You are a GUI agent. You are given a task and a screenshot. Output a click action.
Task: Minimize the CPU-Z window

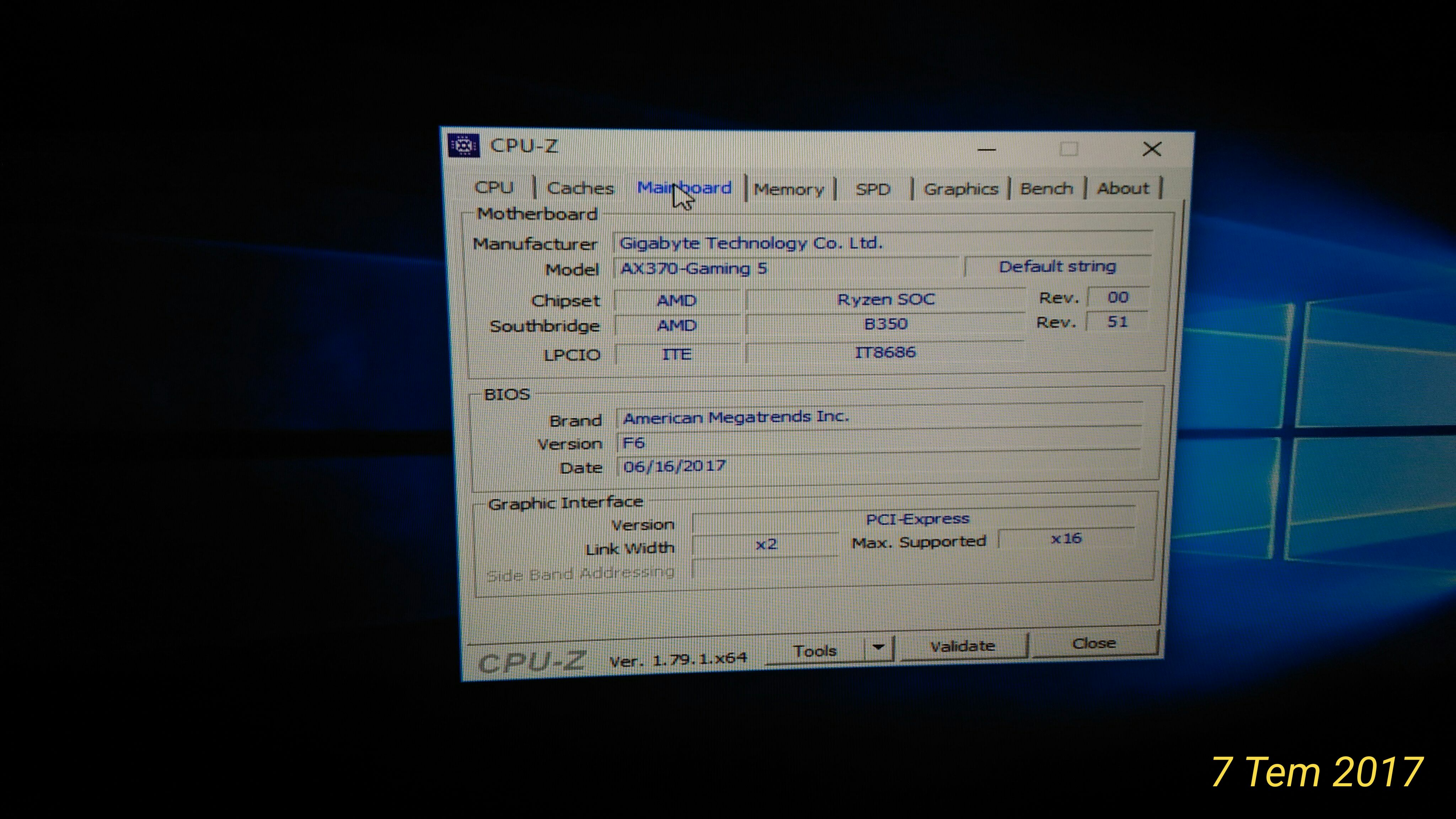pyautogui.click(x=986, y=150)
